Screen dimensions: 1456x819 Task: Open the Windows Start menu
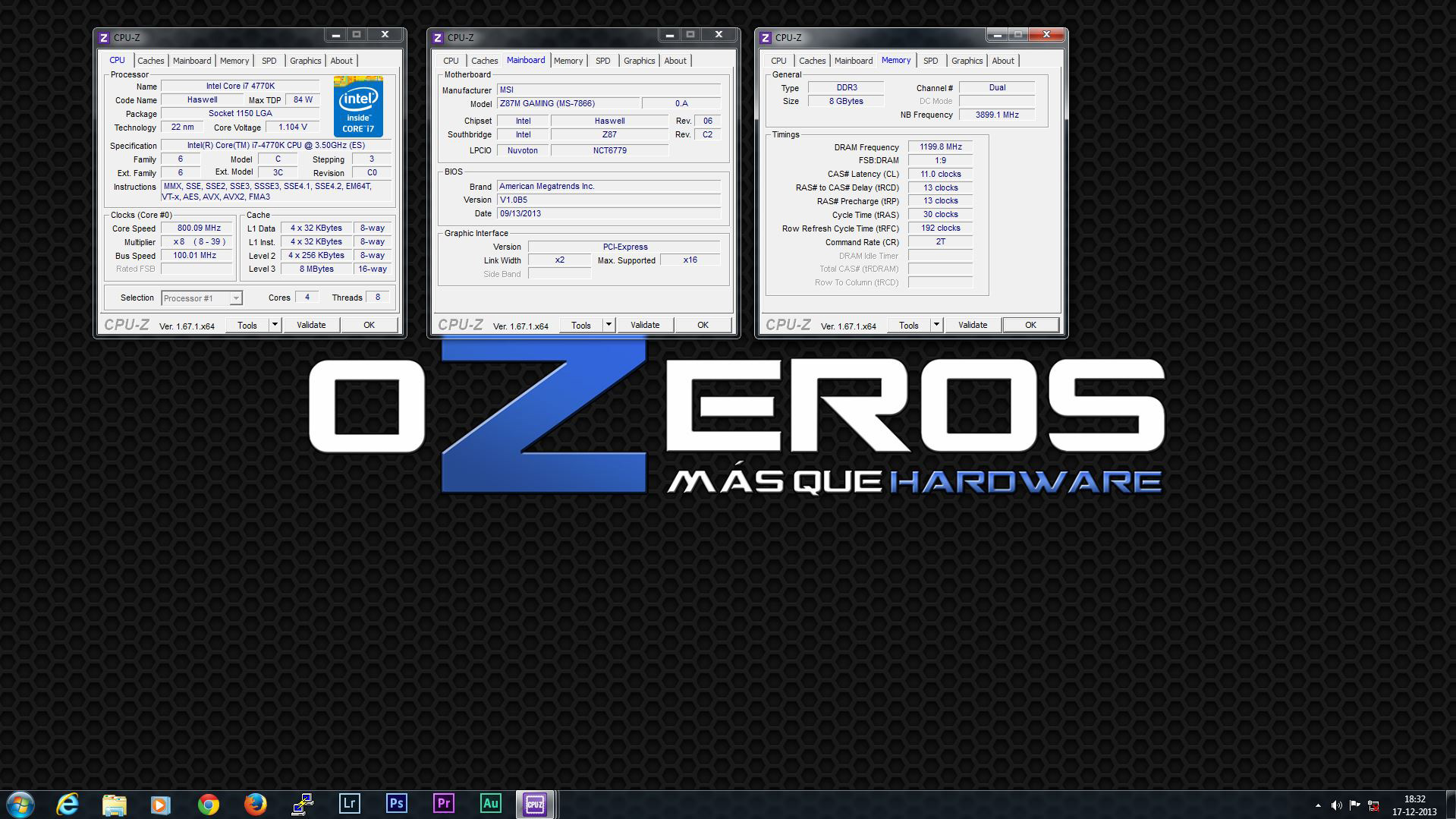[x=20, y=804]
